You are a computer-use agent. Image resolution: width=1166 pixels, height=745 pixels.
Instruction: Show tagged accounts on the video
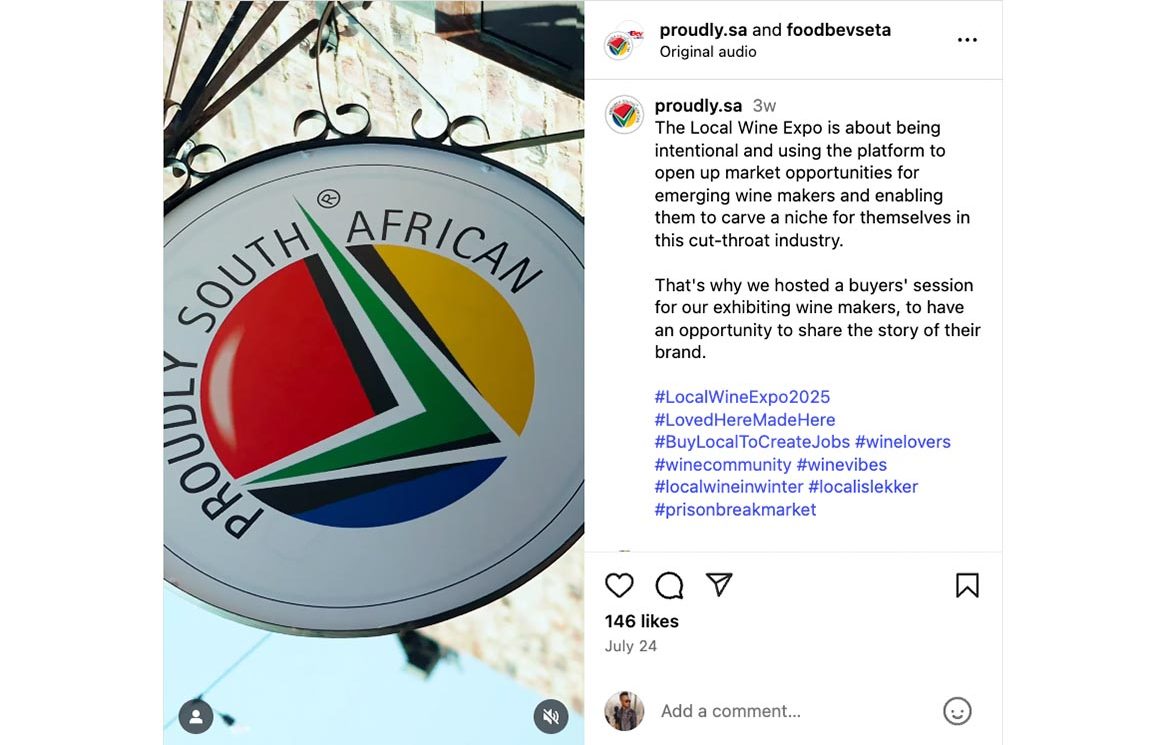pos(196,716)
